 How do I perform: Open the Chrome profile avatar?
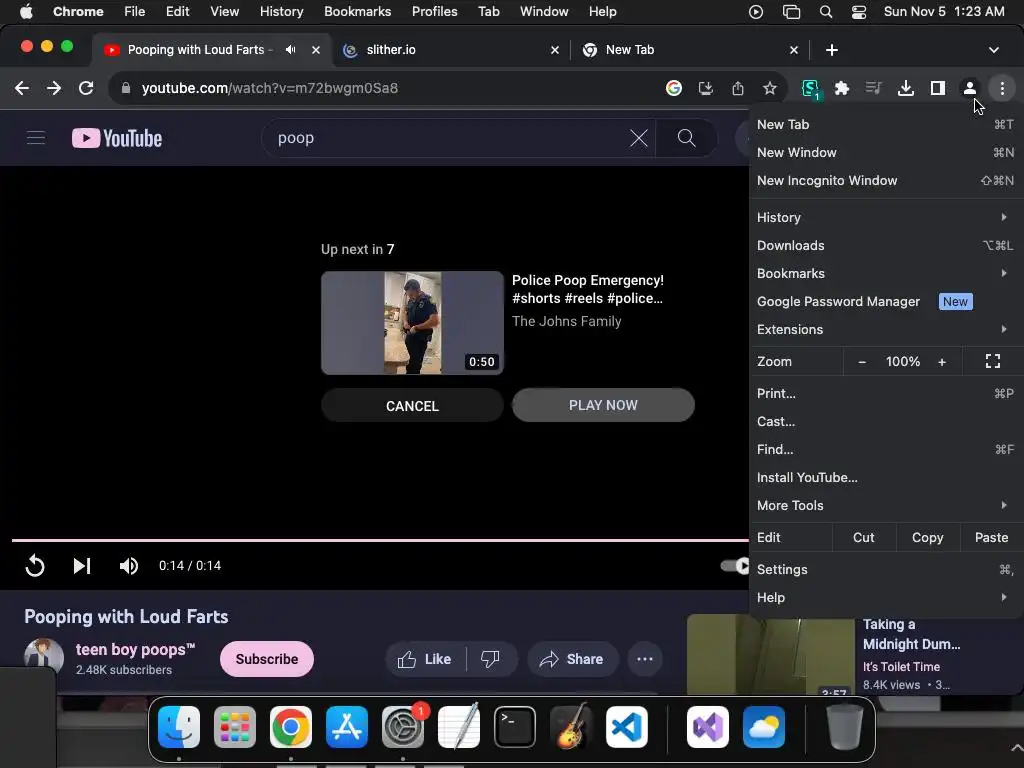pyautogui.click(x=970, y=88)
